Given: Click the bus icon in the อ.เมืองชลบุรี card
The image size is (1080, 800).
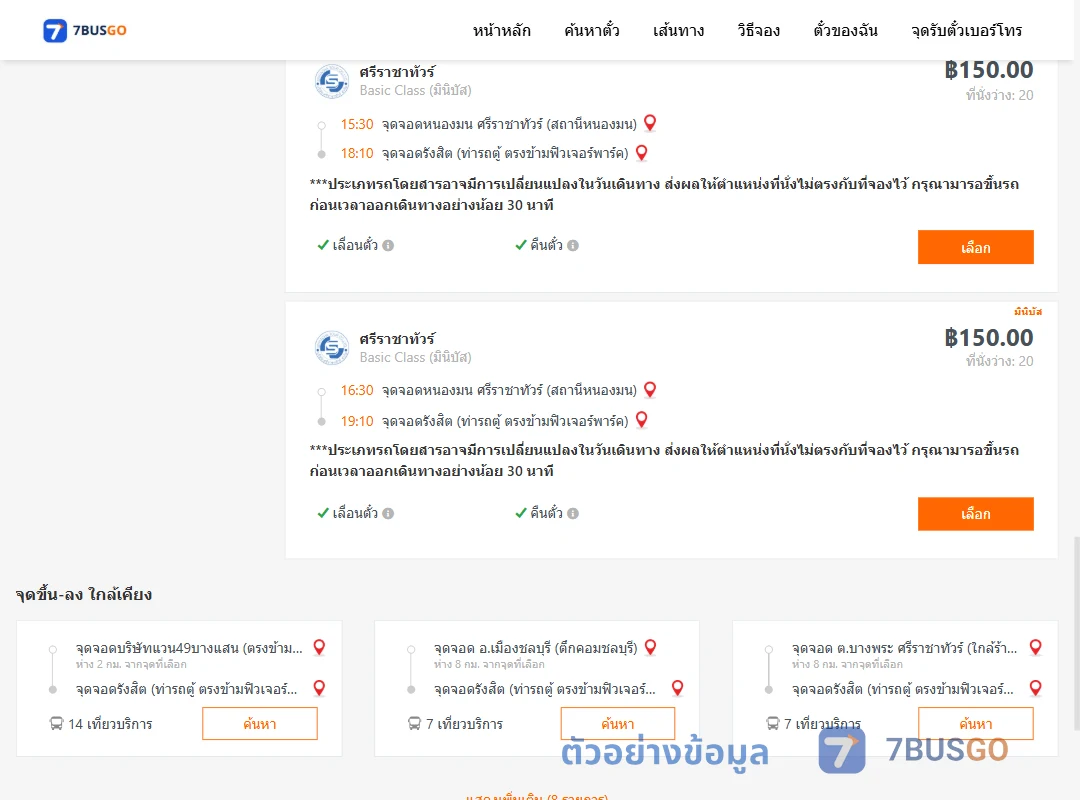Looking at the screenshot, I should point(414,724).
